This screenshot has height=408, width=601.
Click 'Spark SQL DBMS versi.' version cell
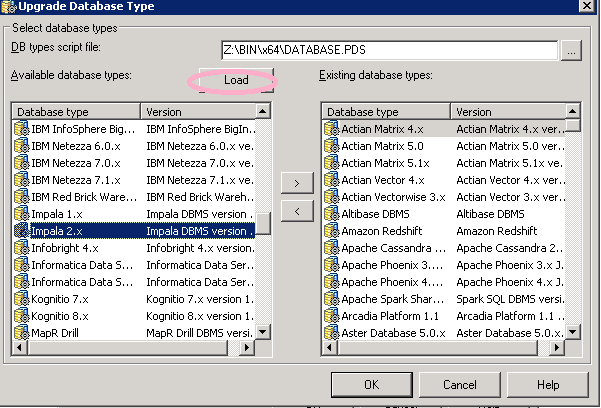tap(510, 299)
